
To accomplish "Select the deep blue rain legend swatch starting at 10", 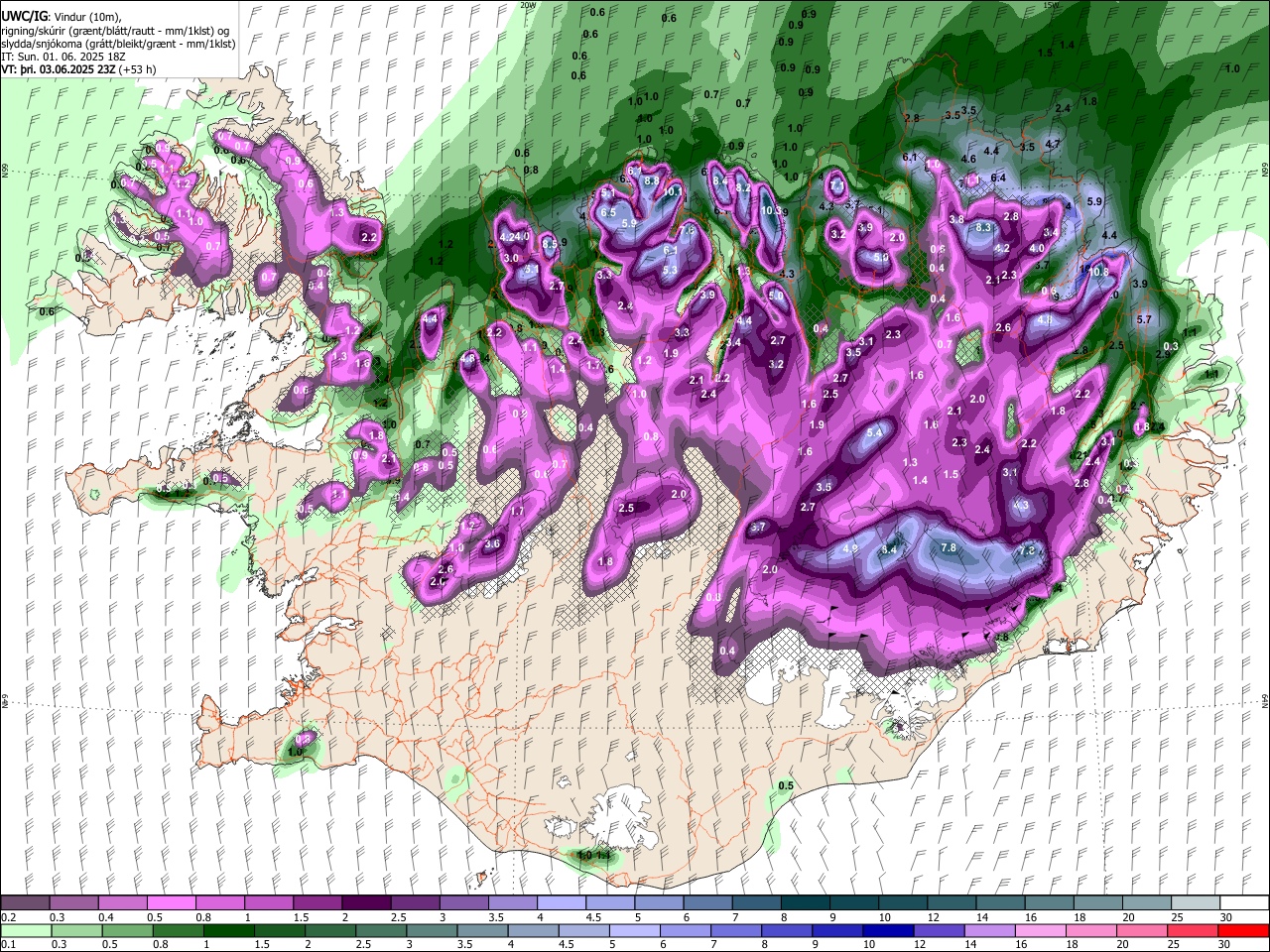I will click(887, 930).
